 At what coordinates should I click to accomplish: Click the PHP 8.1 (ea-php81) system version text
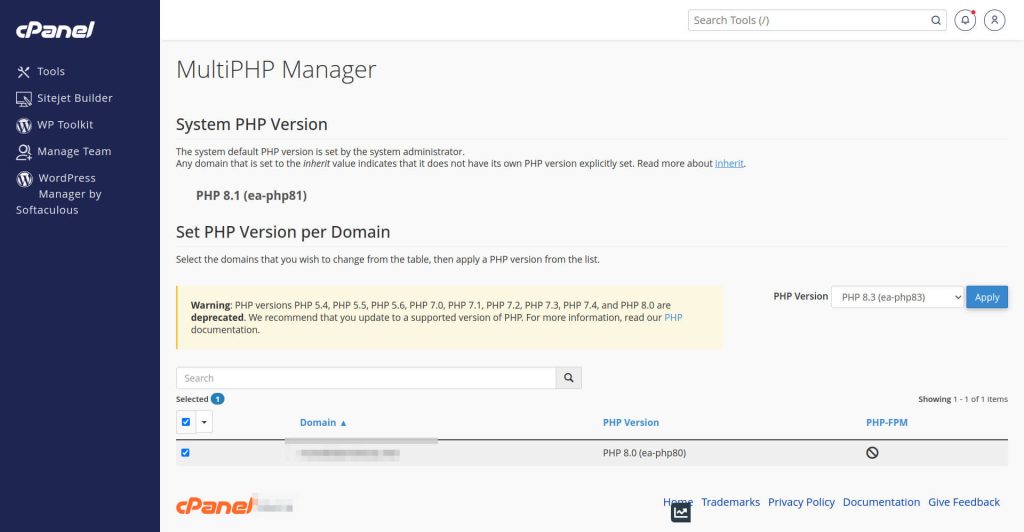coord(251,196)
